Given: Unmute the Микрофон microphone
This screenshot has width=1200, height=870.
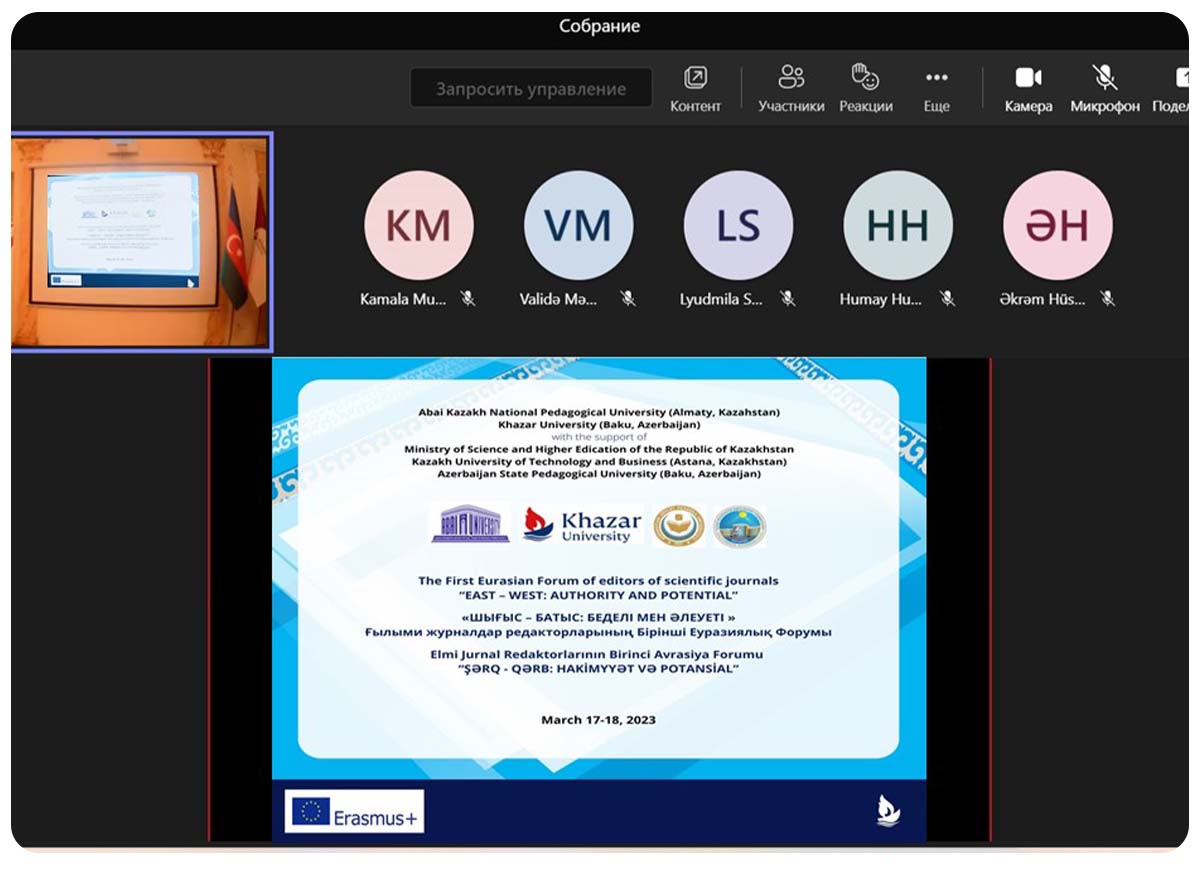Looking at the screenshot, I should pyautogui.click(x=1104, y=88).
